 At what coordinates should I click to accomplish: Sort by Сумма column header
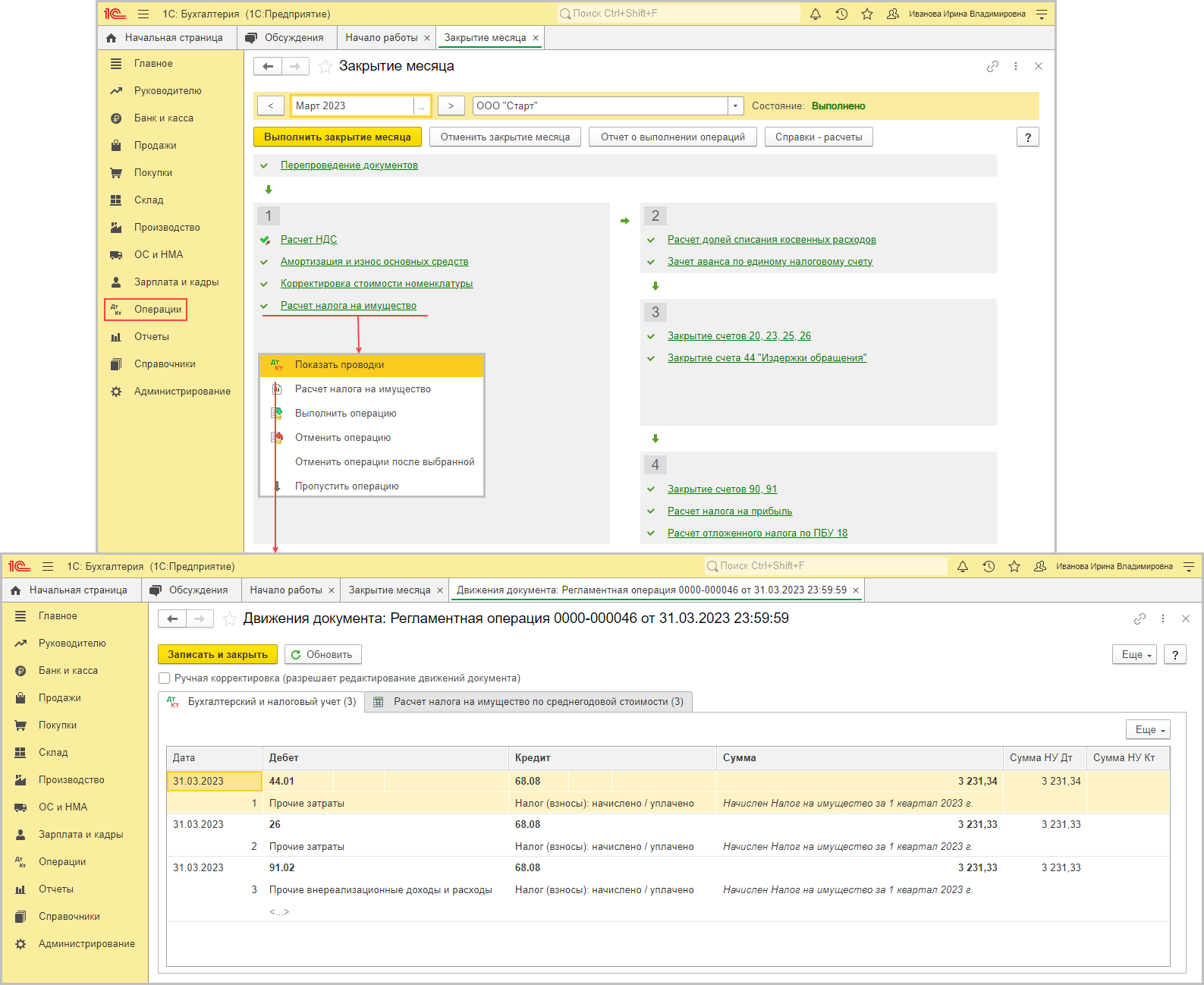click(x=860, y=758)
